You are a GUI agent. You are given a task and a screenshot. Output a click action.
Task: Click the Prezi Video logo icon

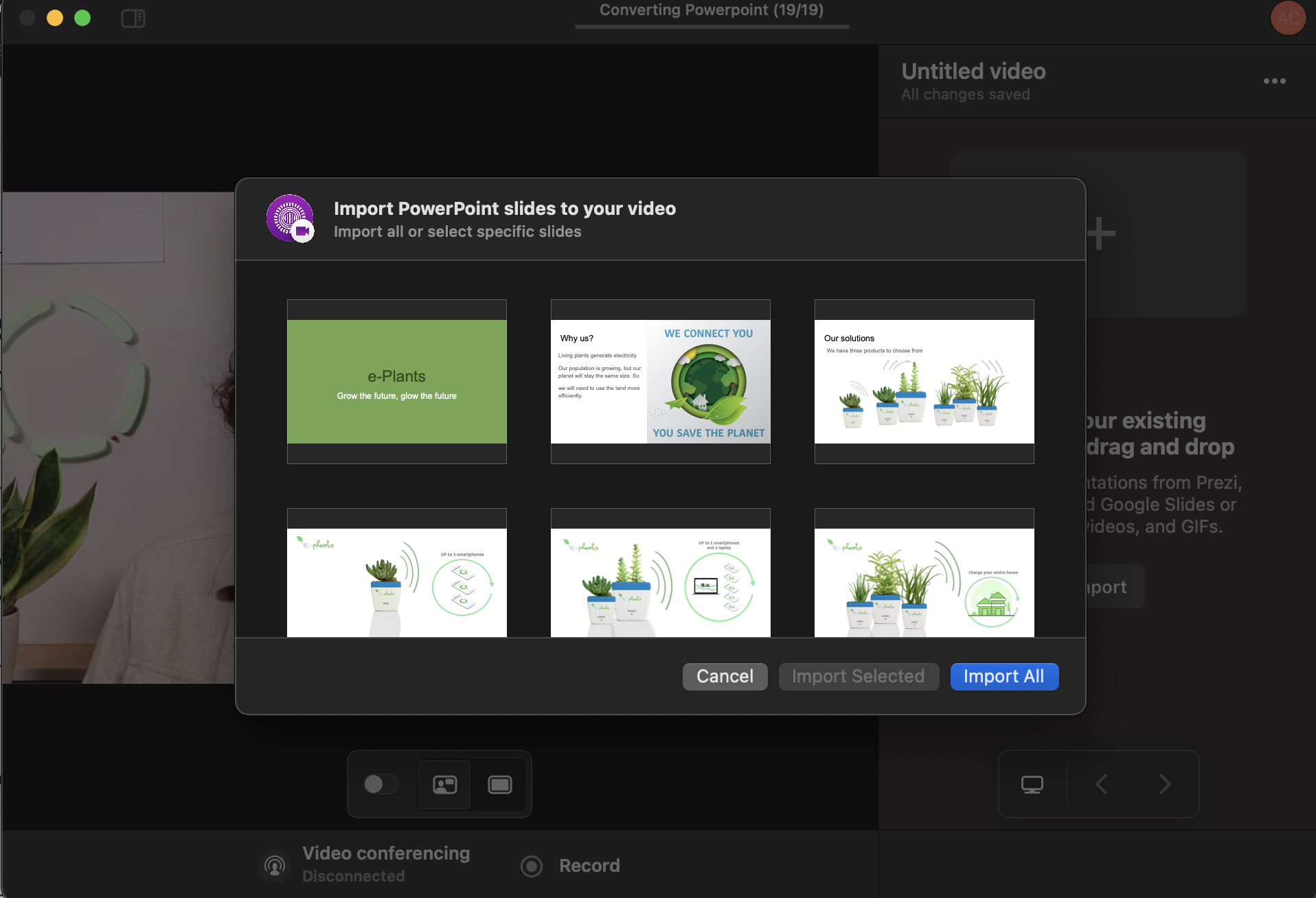[291, 218]
